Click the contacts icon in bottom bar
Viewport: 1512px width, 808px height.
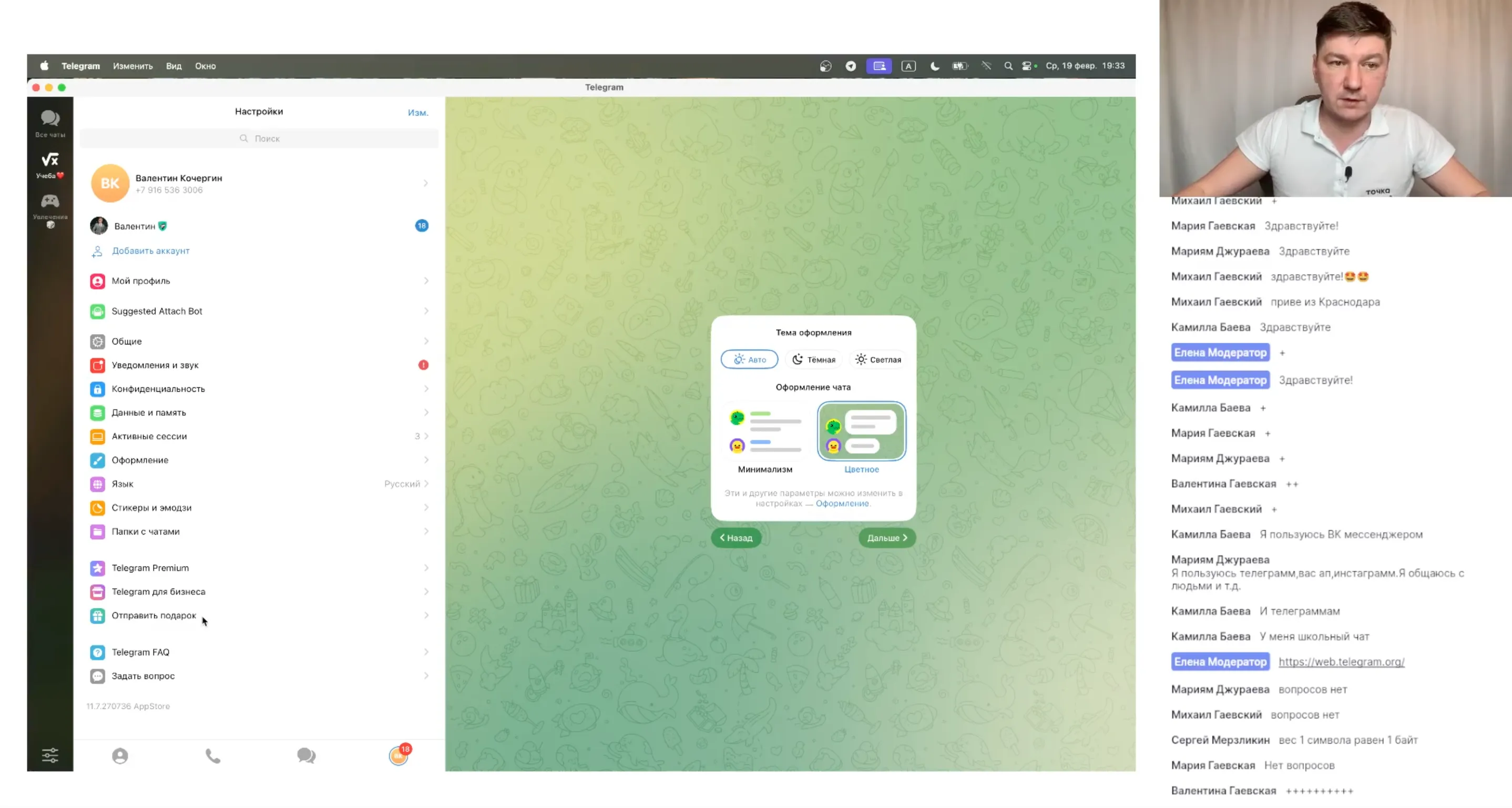(x=120, y=756)
